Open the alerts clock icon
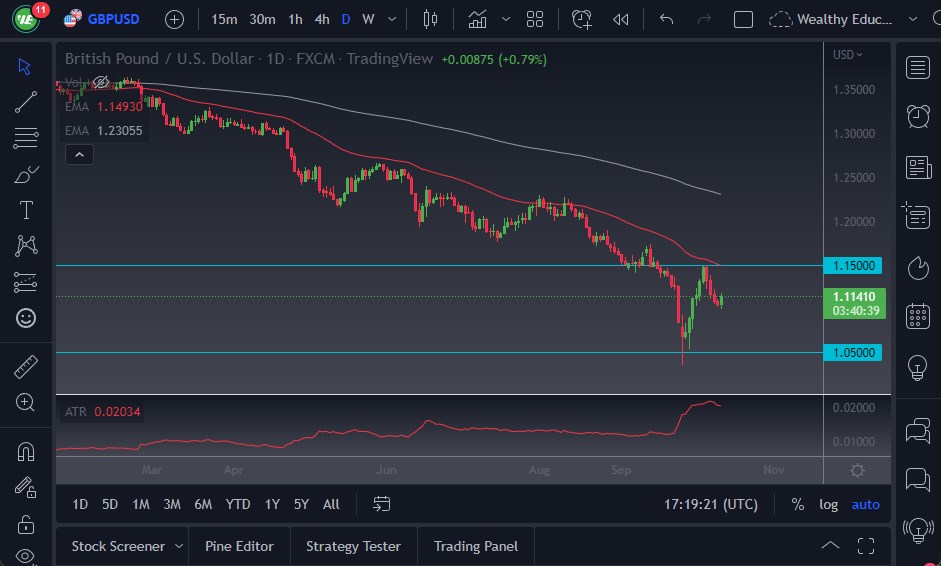The height and width of the screenshot is (566, 941). click(918, 116)
